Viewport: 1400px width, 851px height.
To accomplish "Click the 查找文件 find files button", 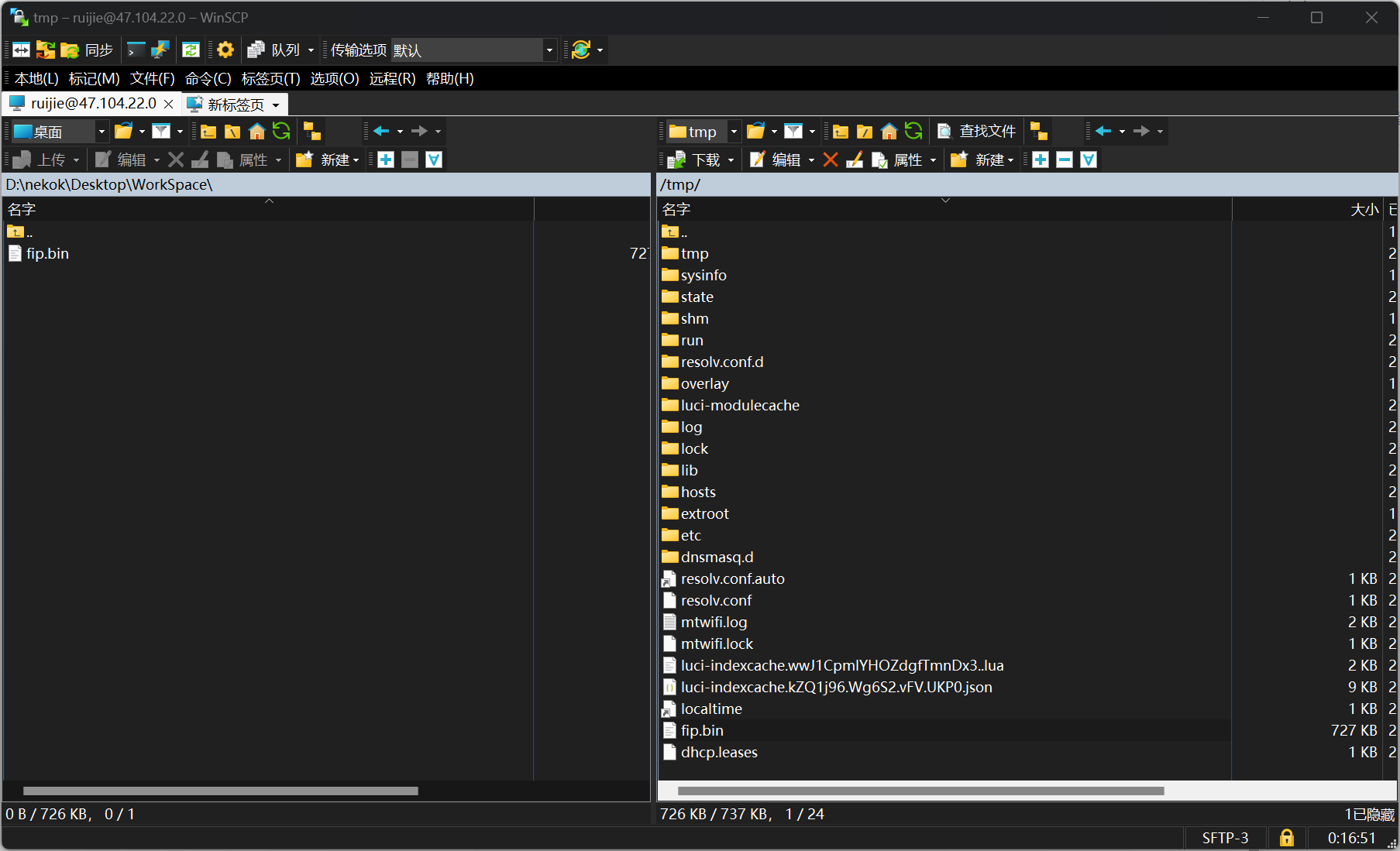I will (x=977, y=132).
